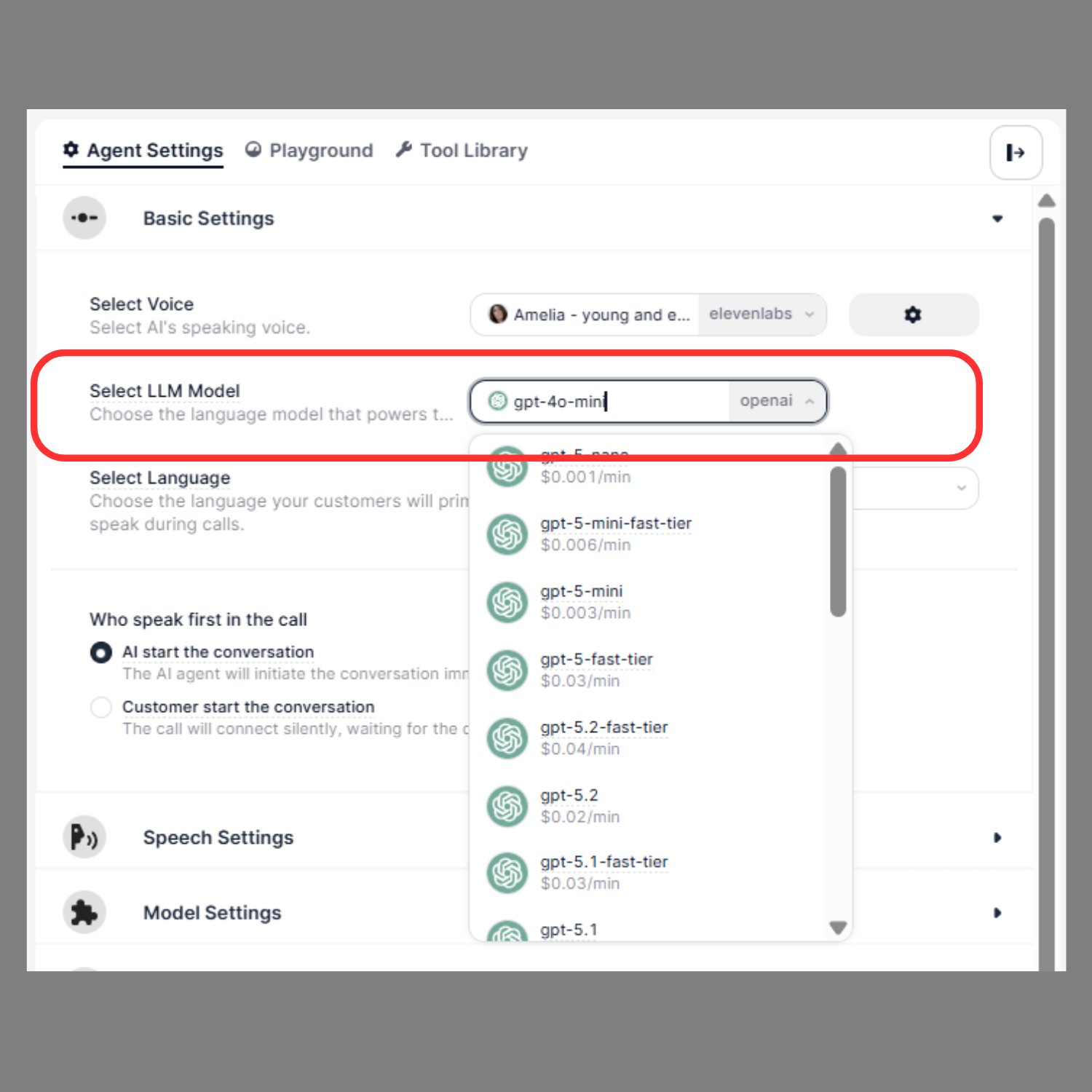This screenshot has width=1092, height=1092.
Task: Open the Select Language dropdown chevron
Action: coord(961,488)
